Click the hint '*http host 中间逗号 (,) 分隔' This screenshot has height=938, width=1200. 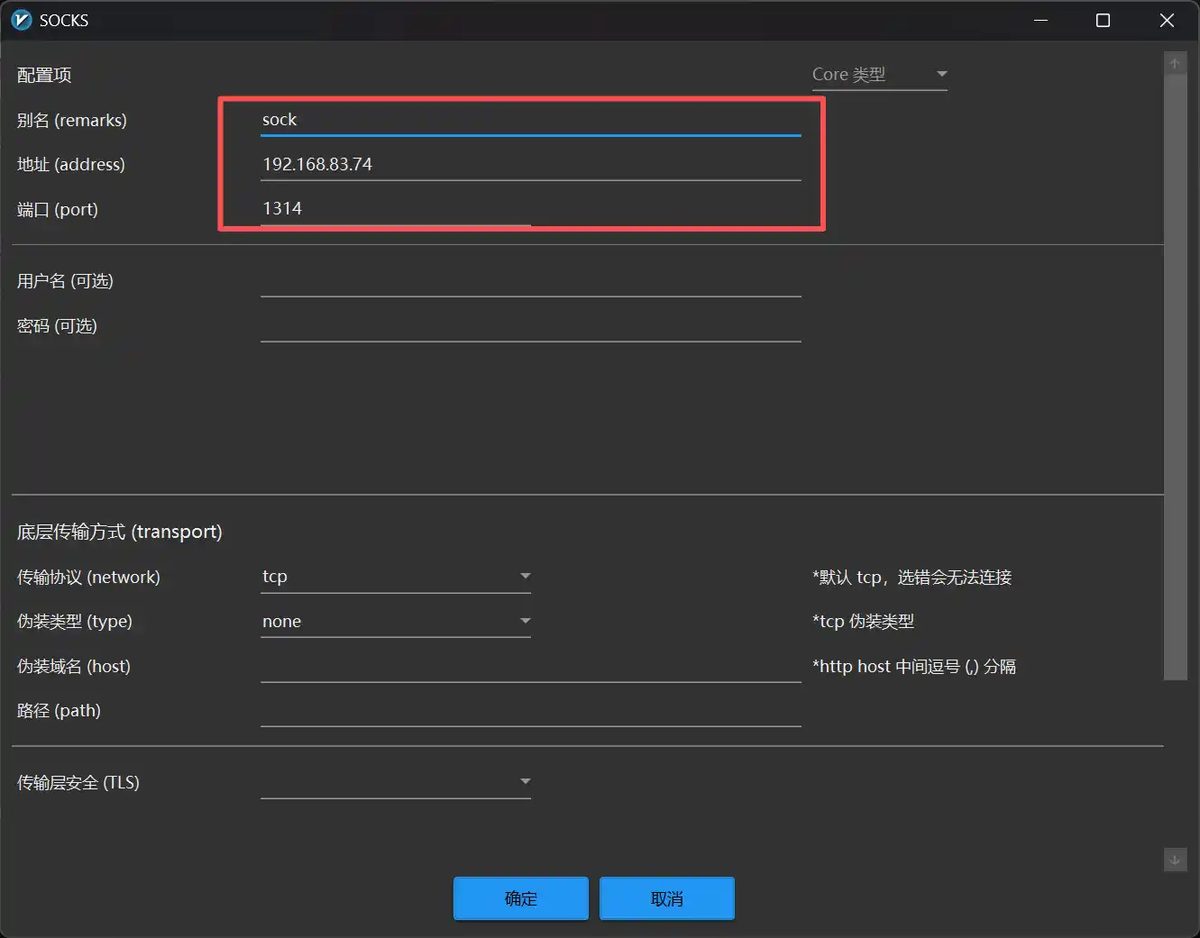914,667
